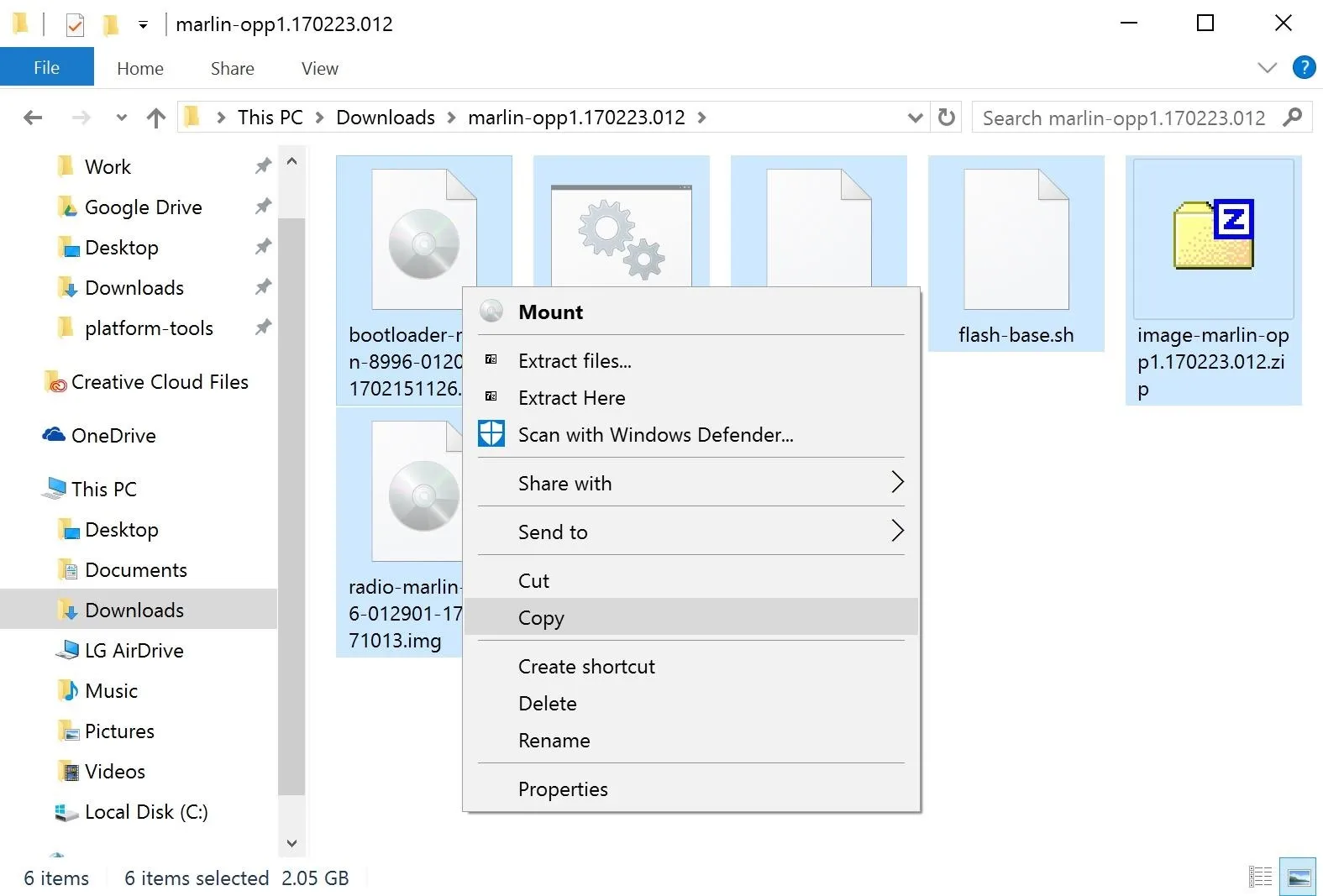The height and width of the screenshot is (896, 1323).
Task: Choose Properties in the context menu
Action: (691, 789)
